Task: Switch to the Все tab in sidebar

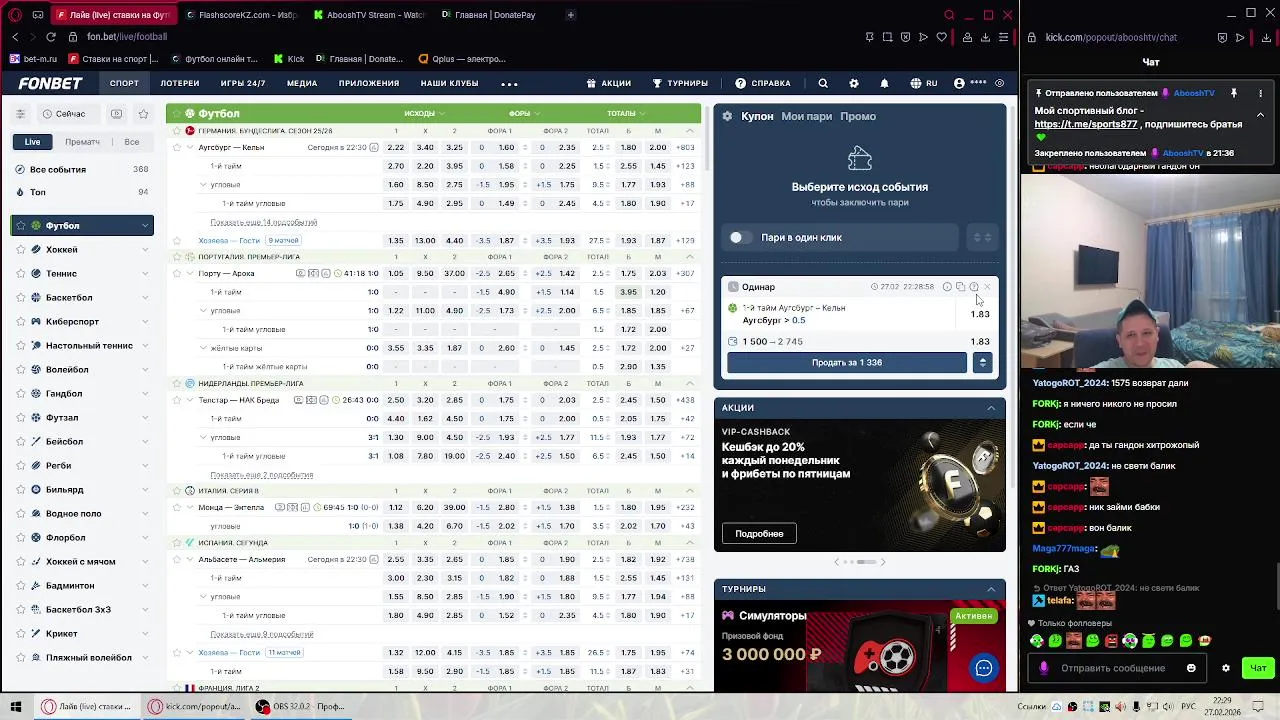Action: point(131,142)
